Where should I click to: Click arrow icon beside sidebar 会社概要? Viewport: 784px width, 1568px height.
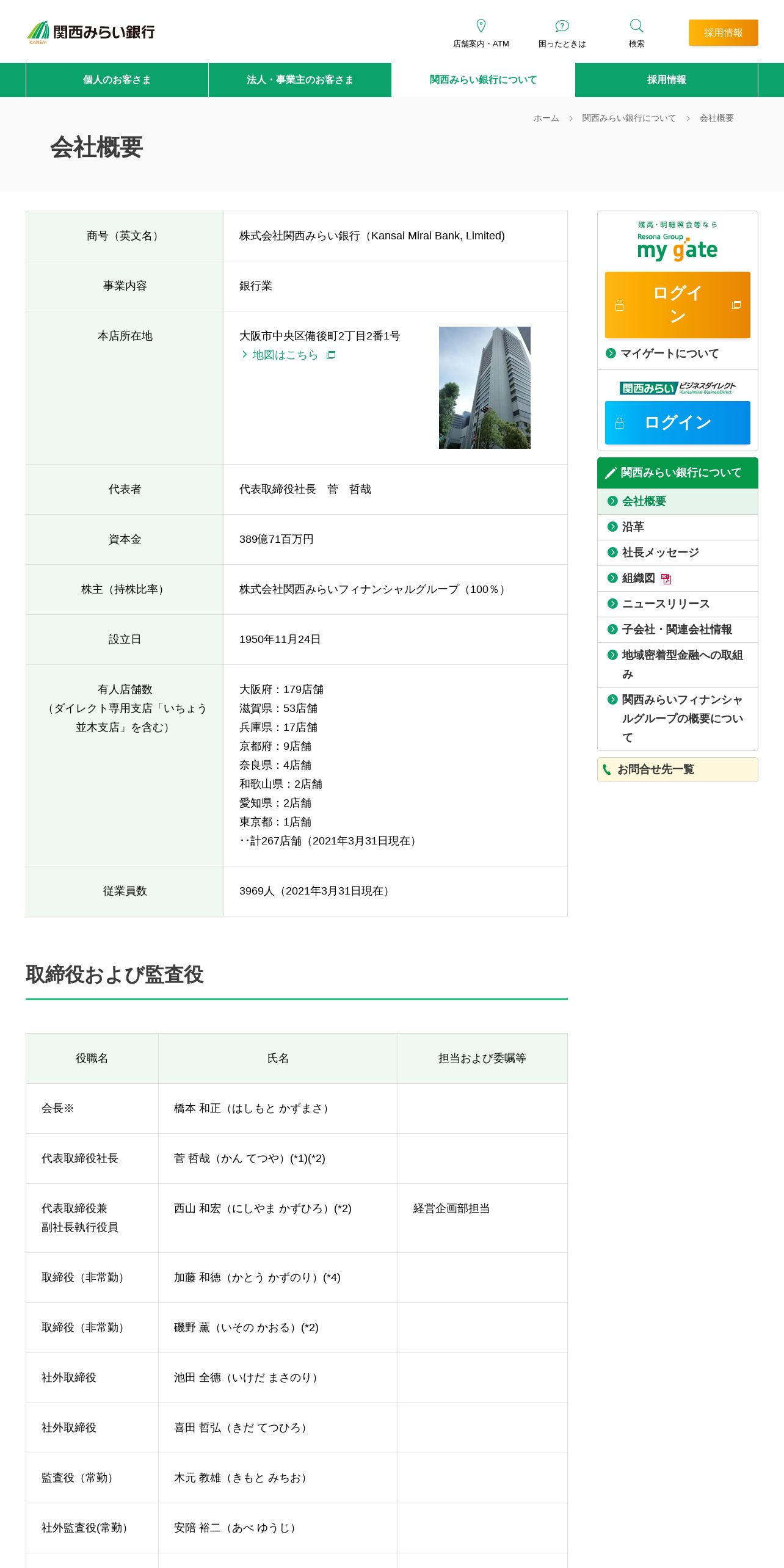click(612, 501)
